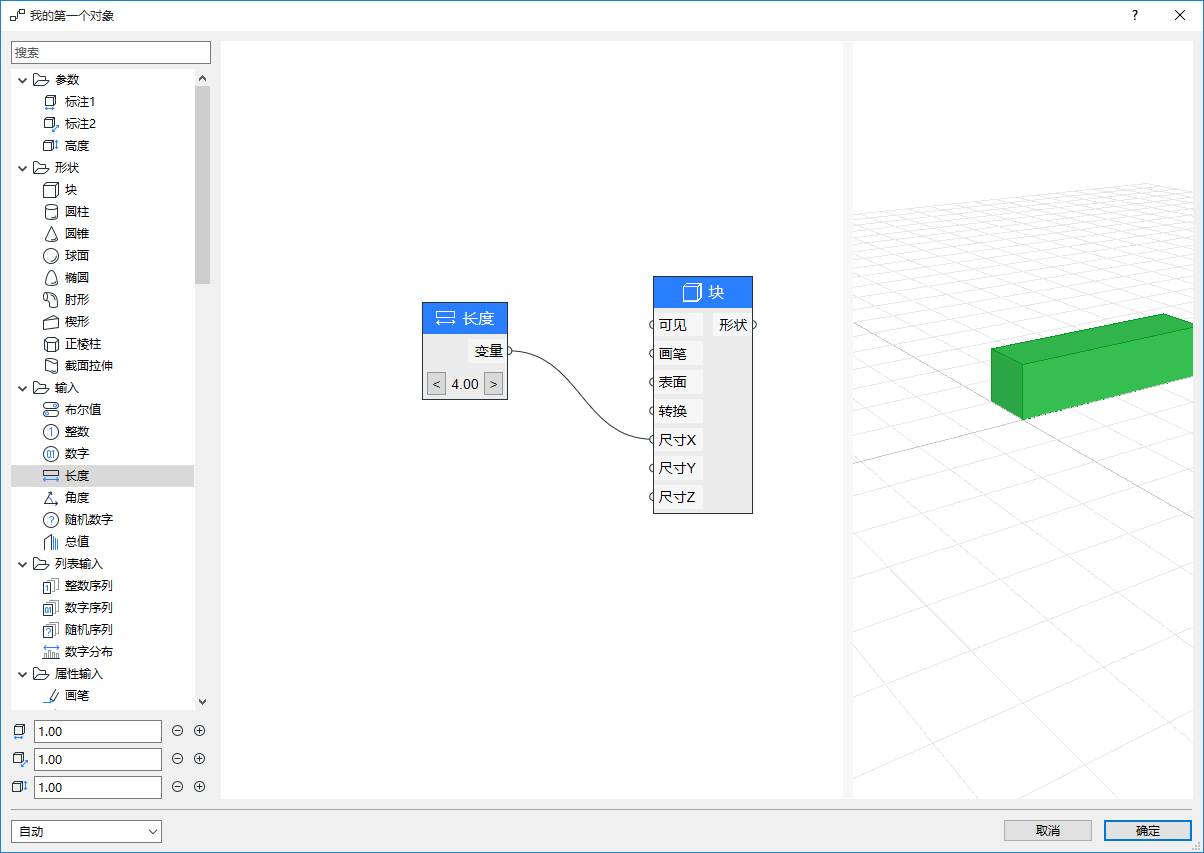Click the library scrollbar up arrow
The image size is (1204, 853).
203,78
